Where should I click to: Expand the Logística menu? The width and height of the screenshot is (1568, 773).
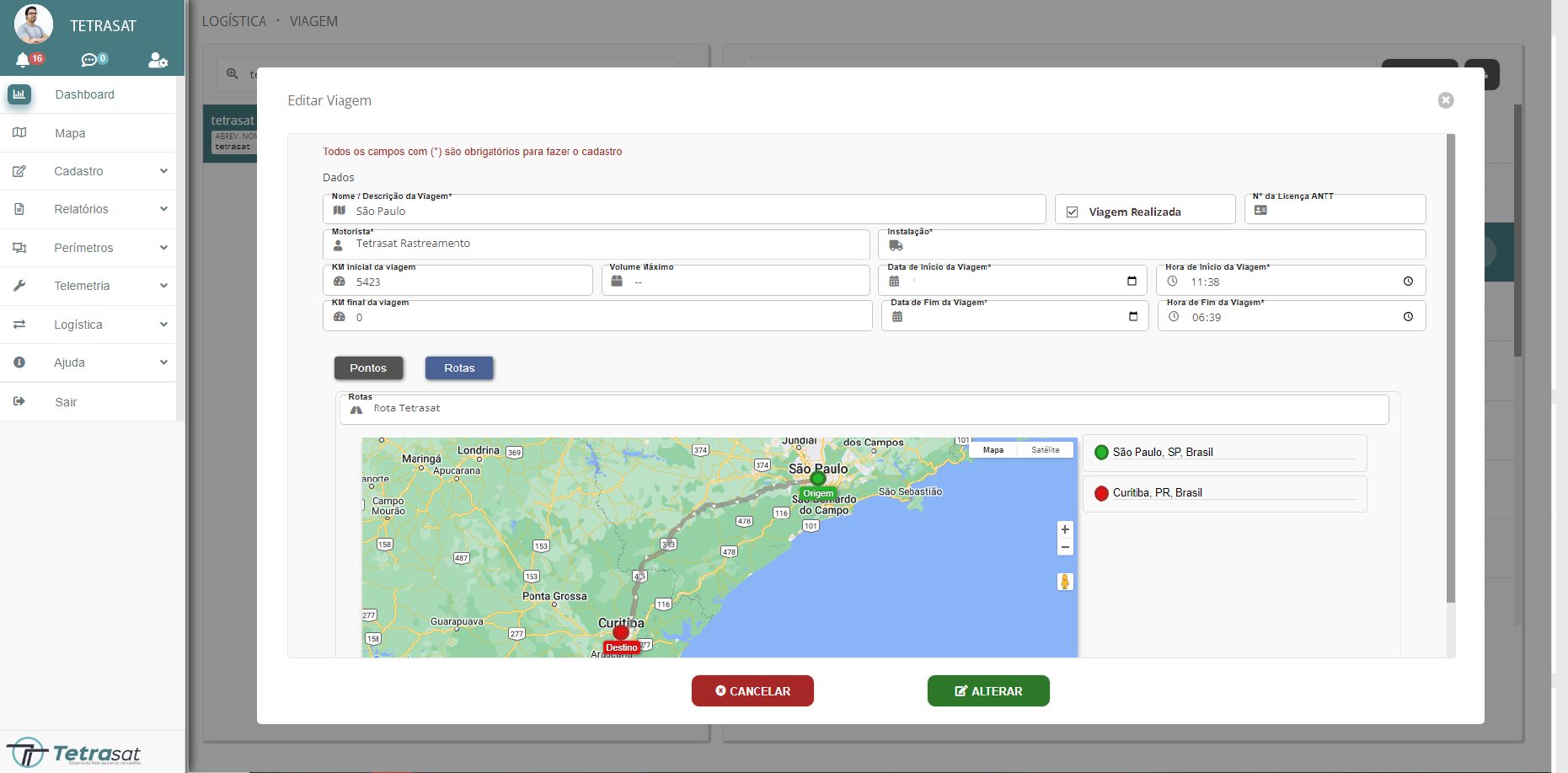click(88, 325)
